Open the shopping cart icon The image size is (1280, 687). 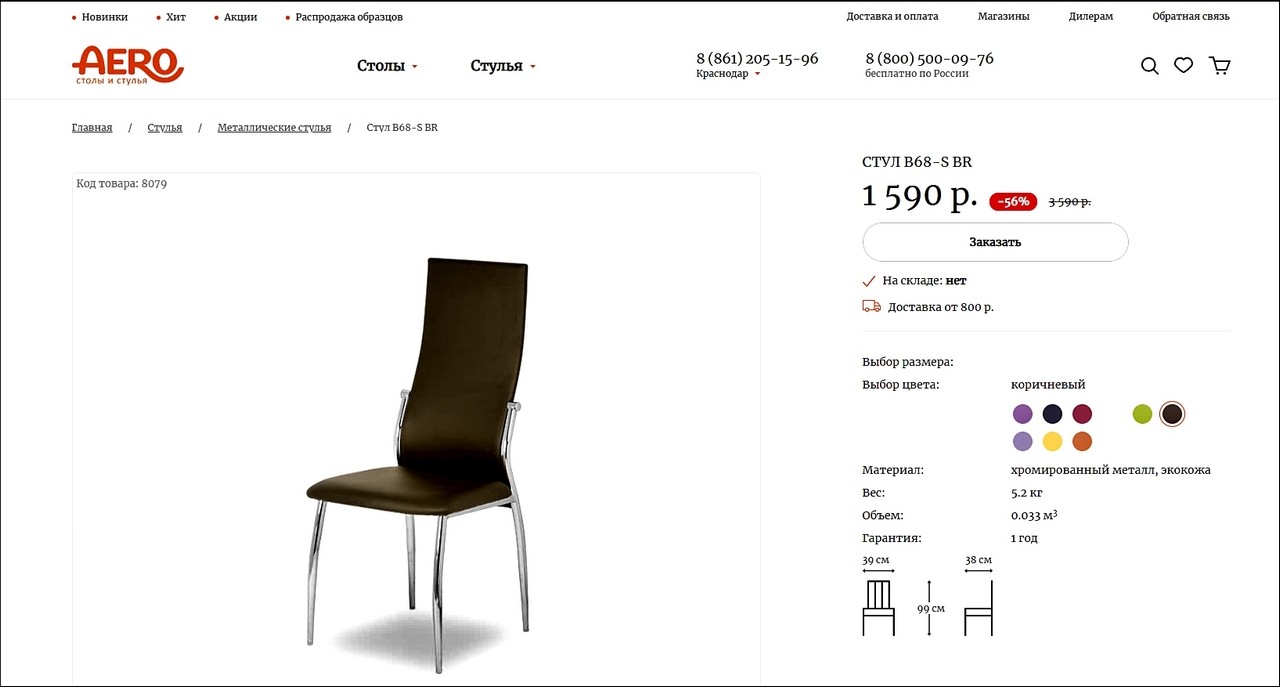click(1220, 66)
